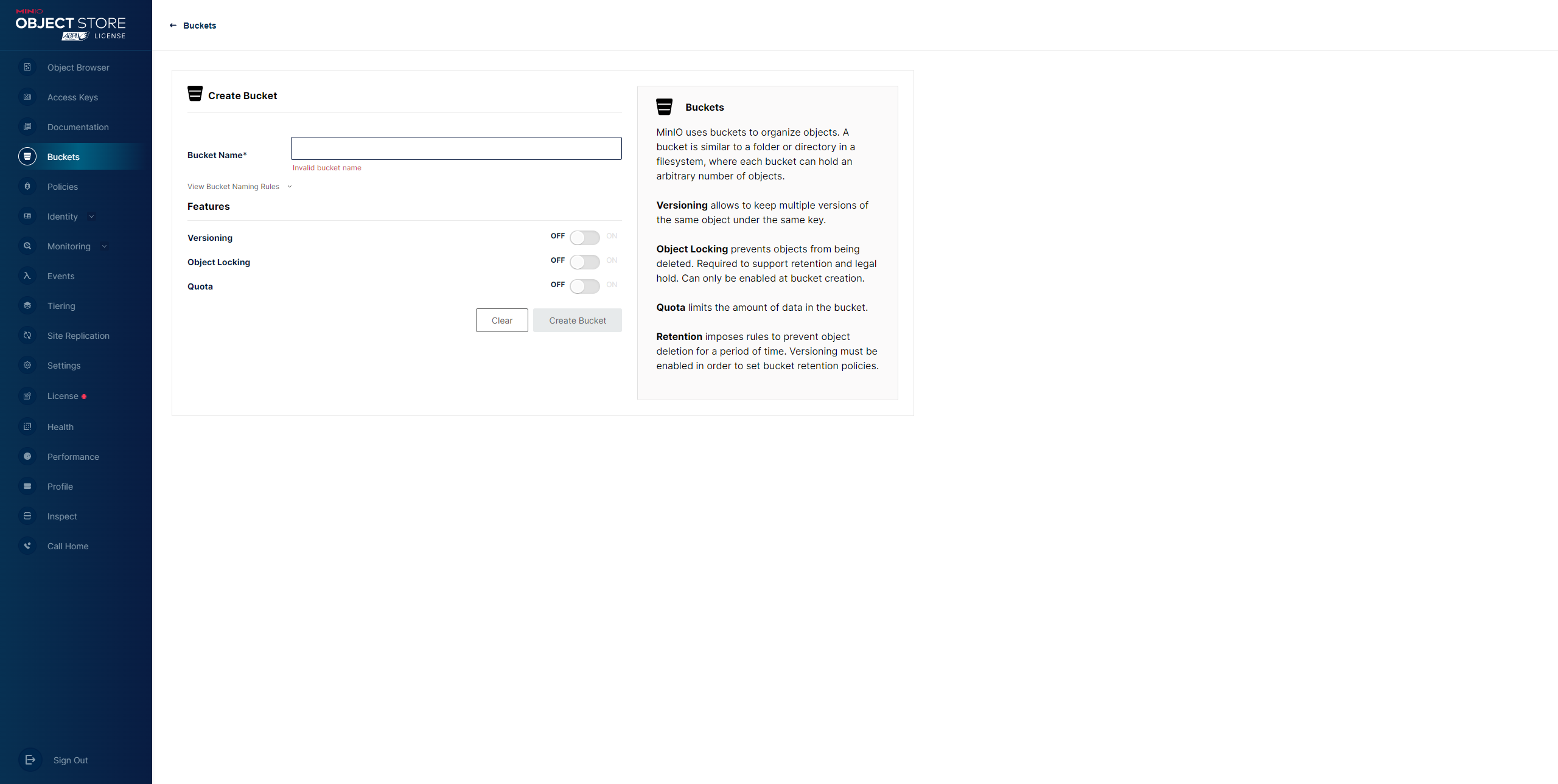Select the Settings menu item
Viewport: 1558px width, 784px height.
63,365
